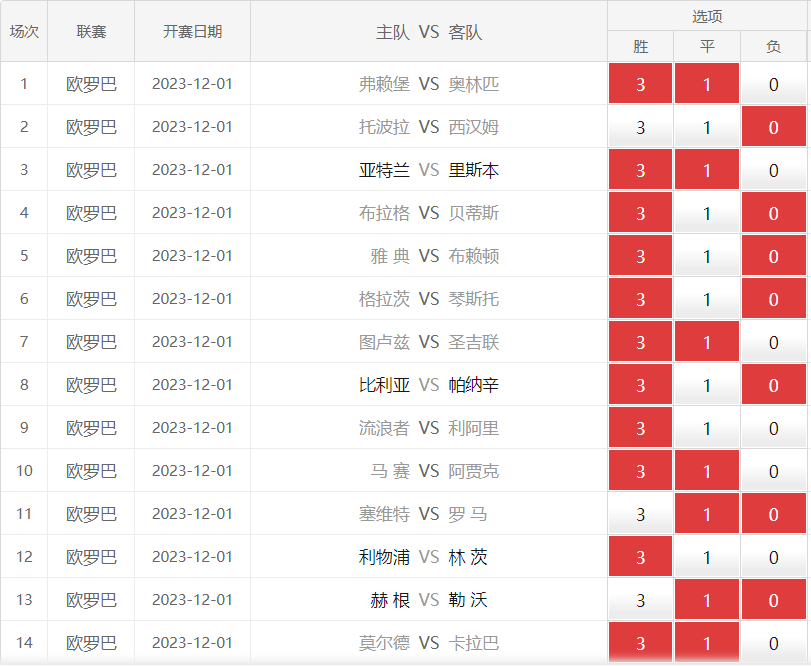The width and height of the screenshot is (811, 666).
Task: Select lose option 0 for 亚特兰 VS 里斯本
Action: tap(774, 170)
